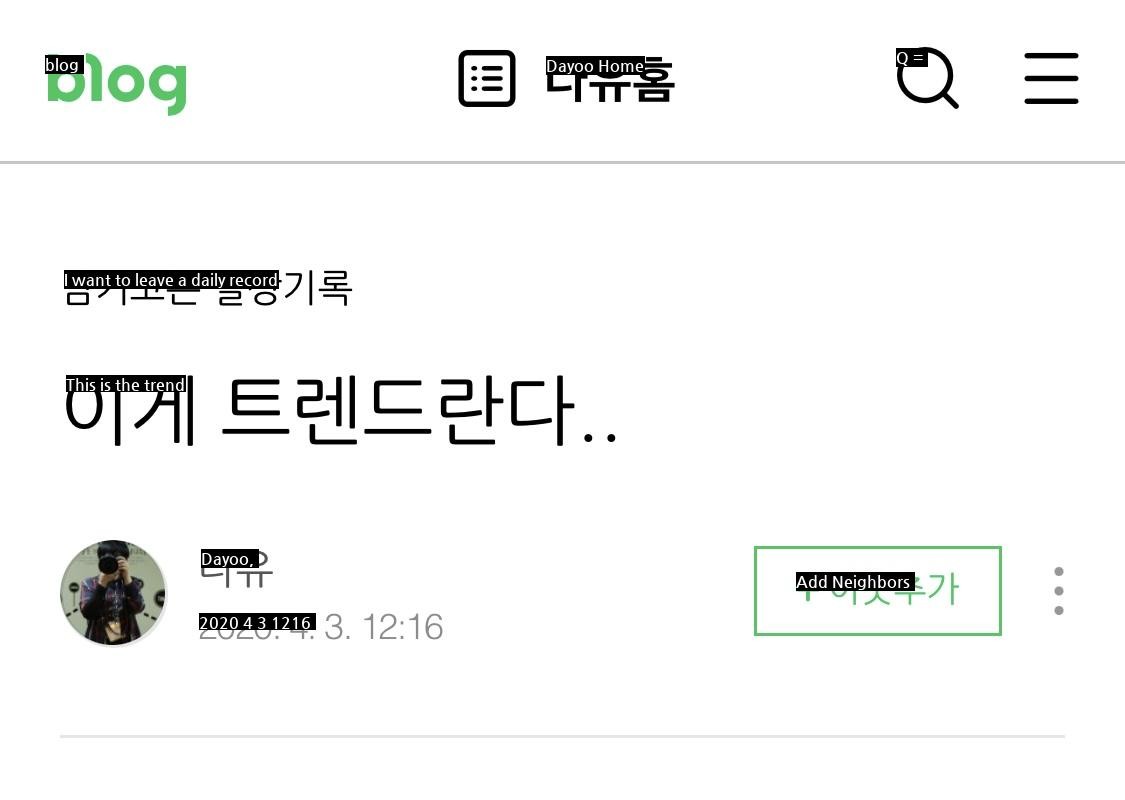Select the author name 다유
1125x800 pixels.
coord(236,570)
